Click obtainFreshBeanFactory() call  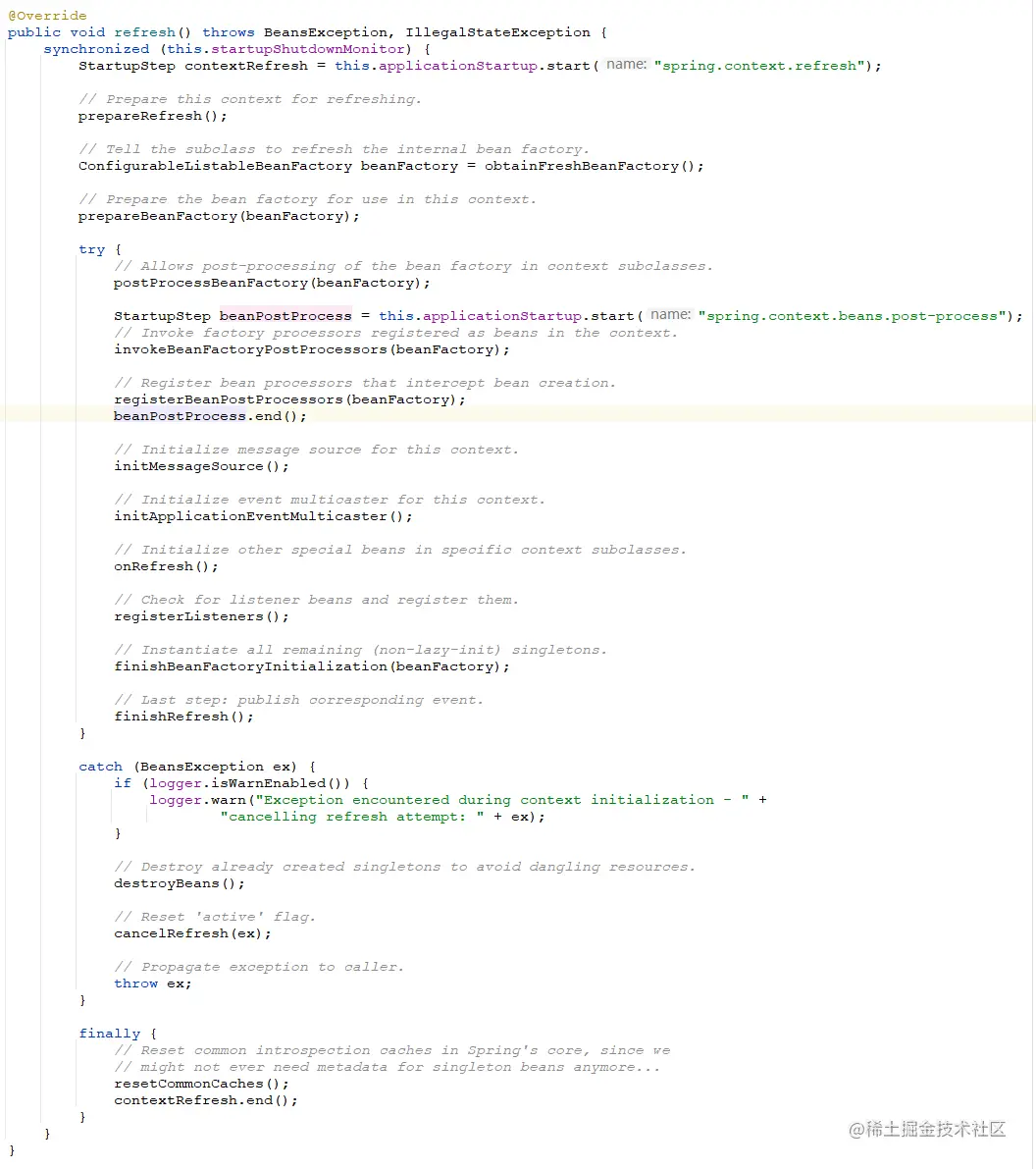coord(590,166)
